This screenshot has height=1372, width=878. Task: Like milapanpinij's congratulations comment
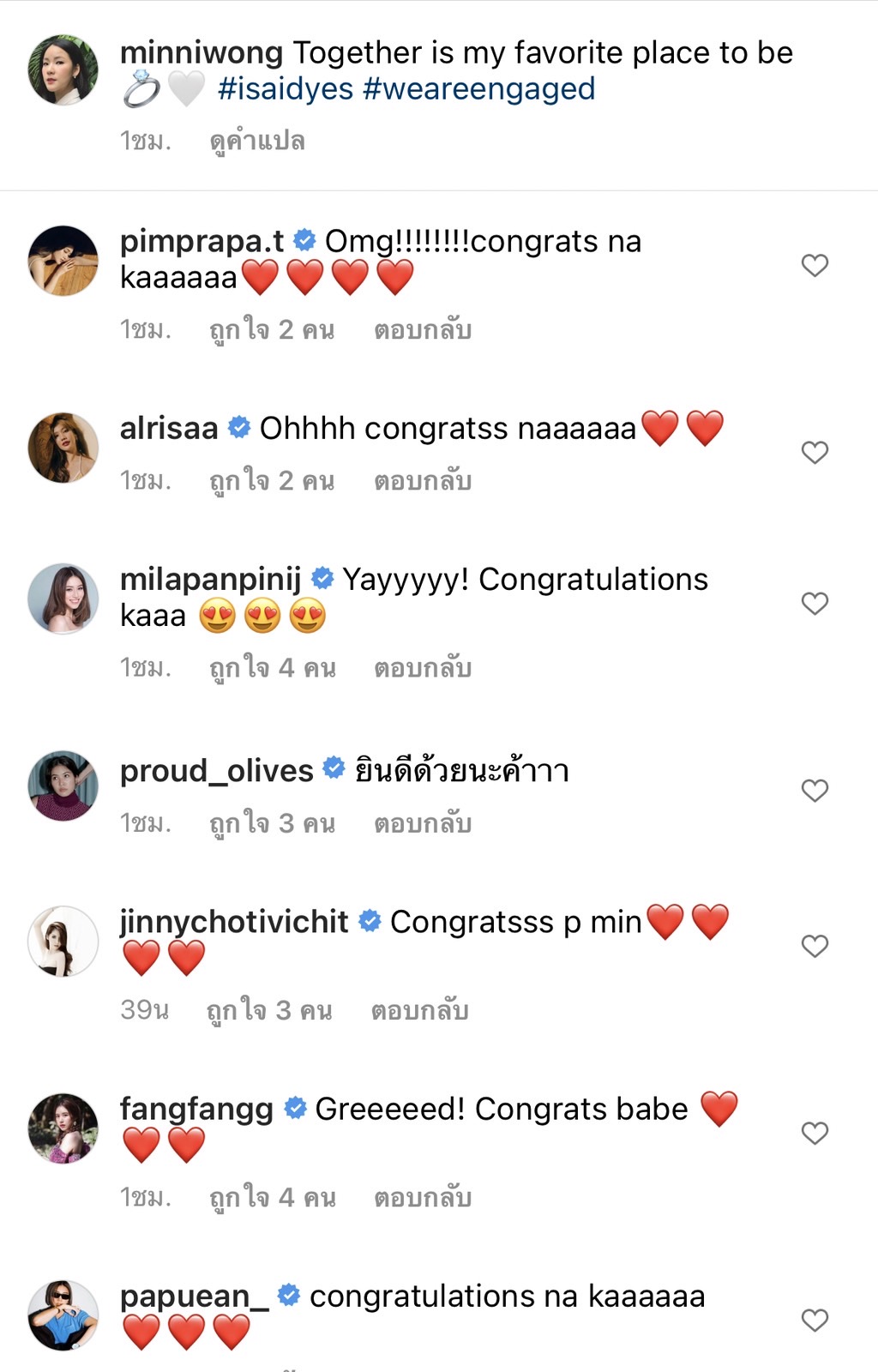813,603
